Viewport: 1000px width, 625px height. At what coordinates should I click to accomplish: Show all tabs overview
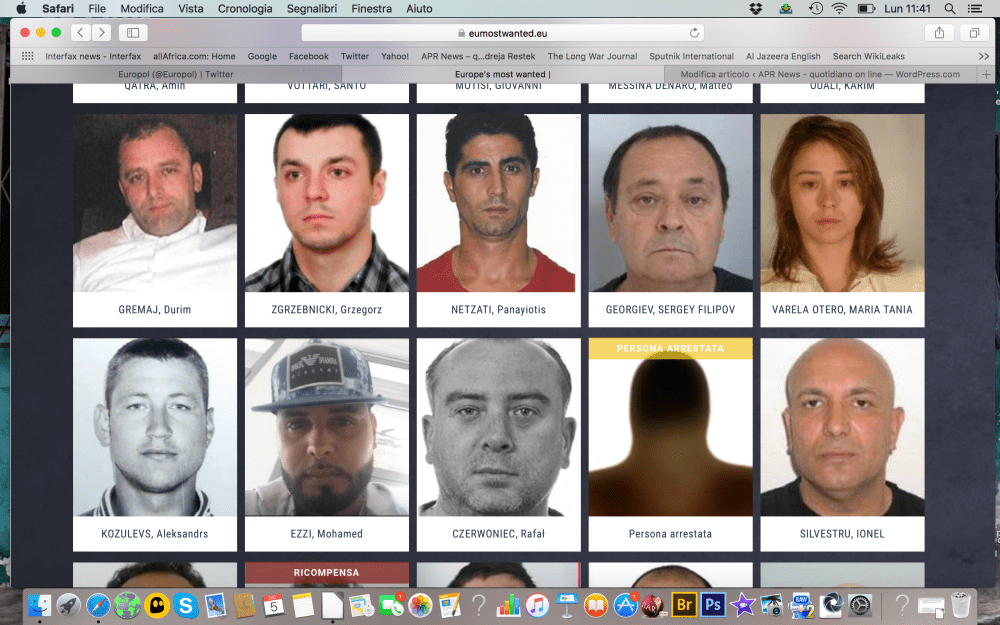[x=974, y=33]
